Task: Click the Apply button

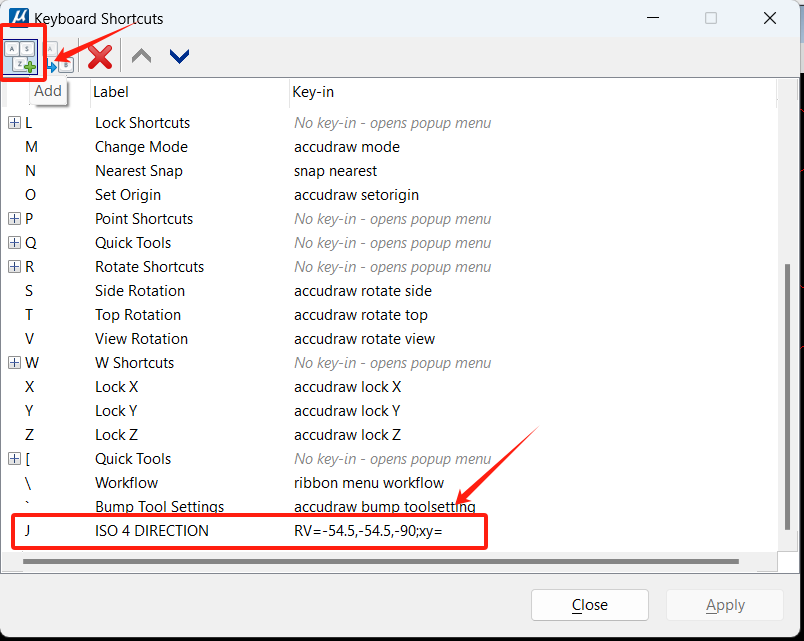Action: point(725,605)
